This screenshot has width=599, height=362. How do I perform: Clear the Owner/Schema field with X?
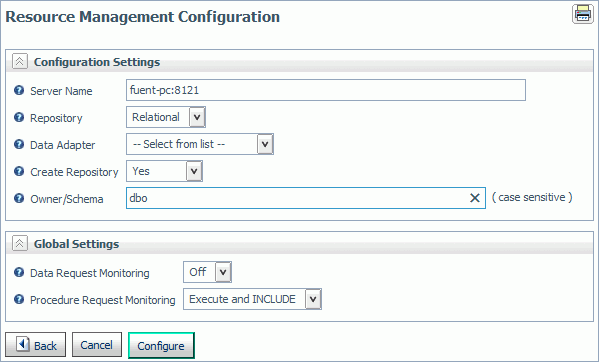click(474, 198)
